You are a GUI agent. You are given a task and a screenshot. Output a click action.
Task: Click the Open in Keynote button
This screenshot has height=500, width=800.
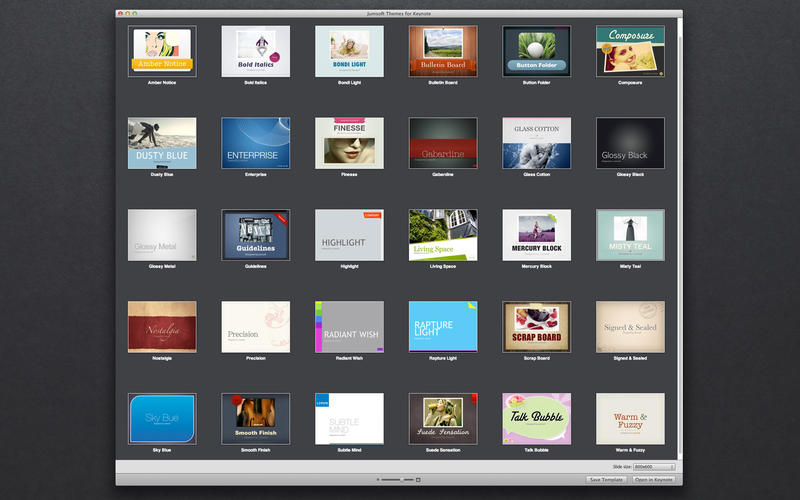[654, 480]
